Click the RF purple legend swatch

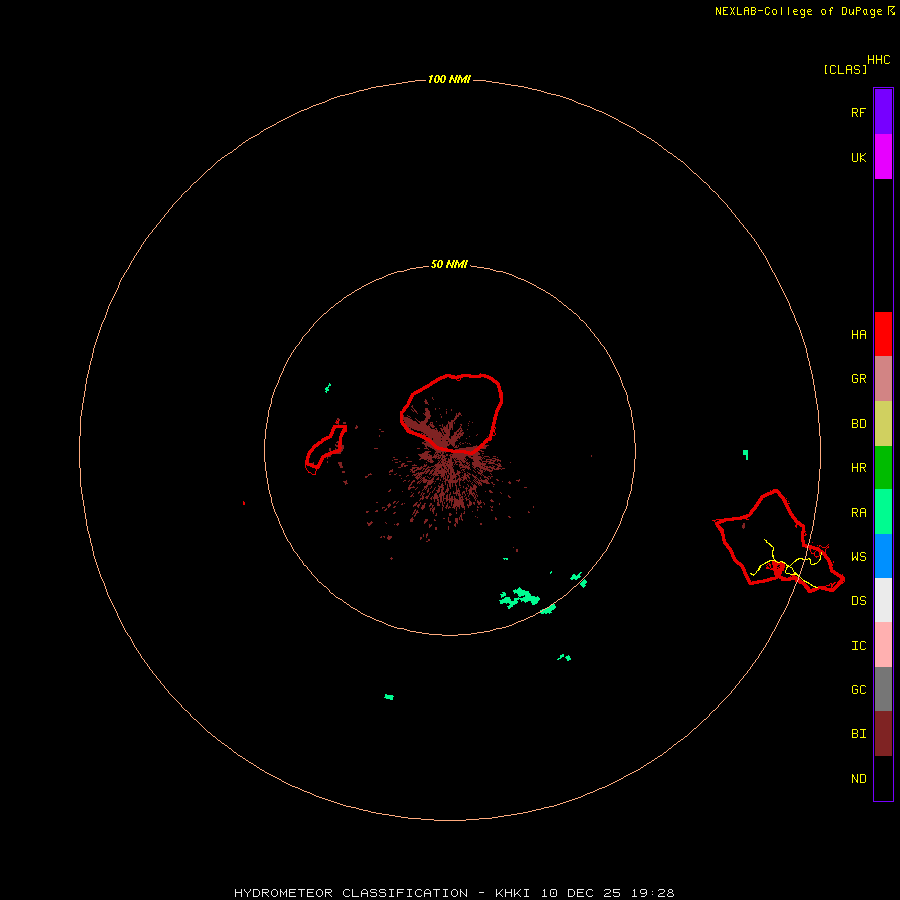tap(883, 112)
